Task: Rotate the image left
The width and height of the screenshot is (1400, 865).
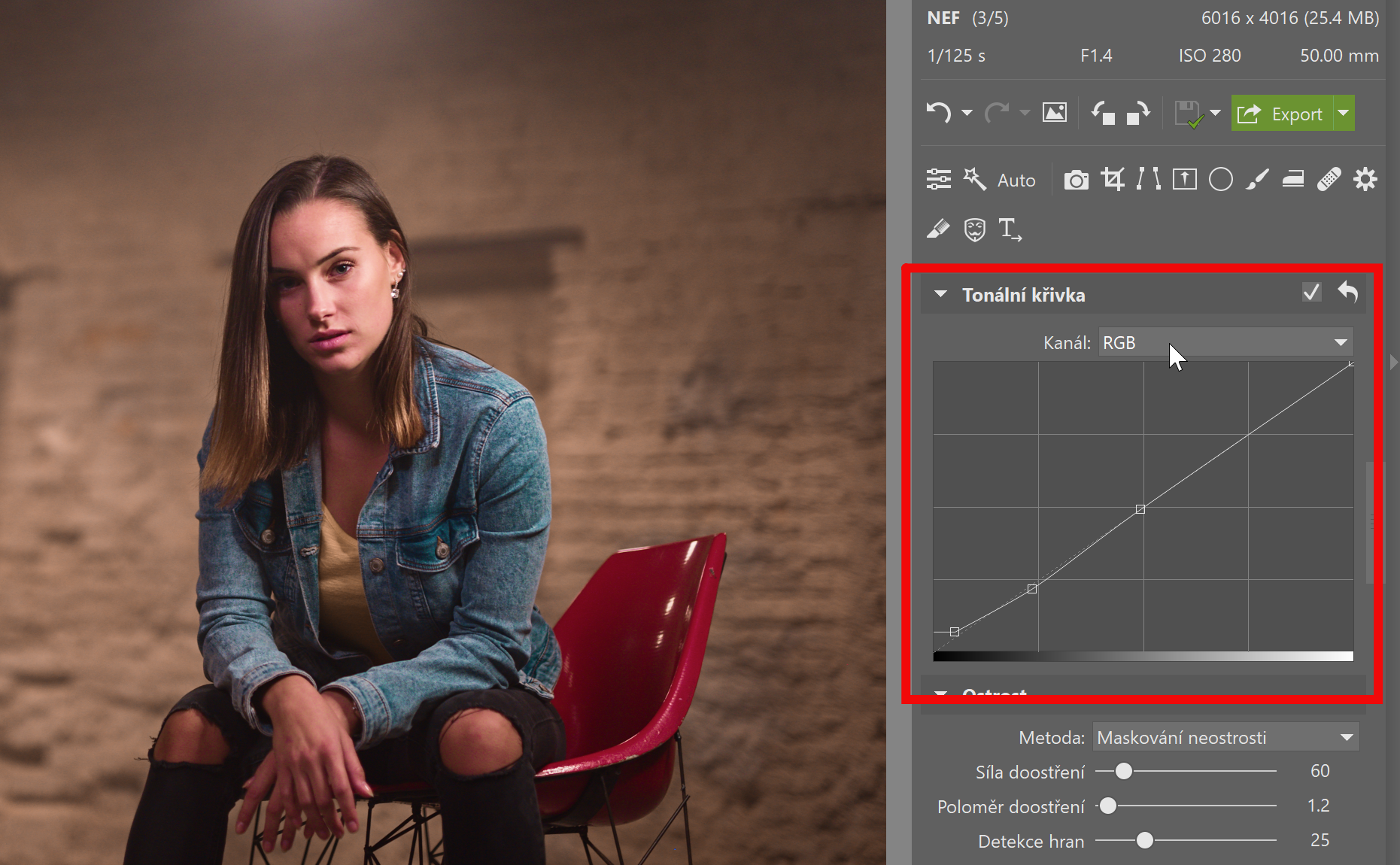Action: 1103,114
